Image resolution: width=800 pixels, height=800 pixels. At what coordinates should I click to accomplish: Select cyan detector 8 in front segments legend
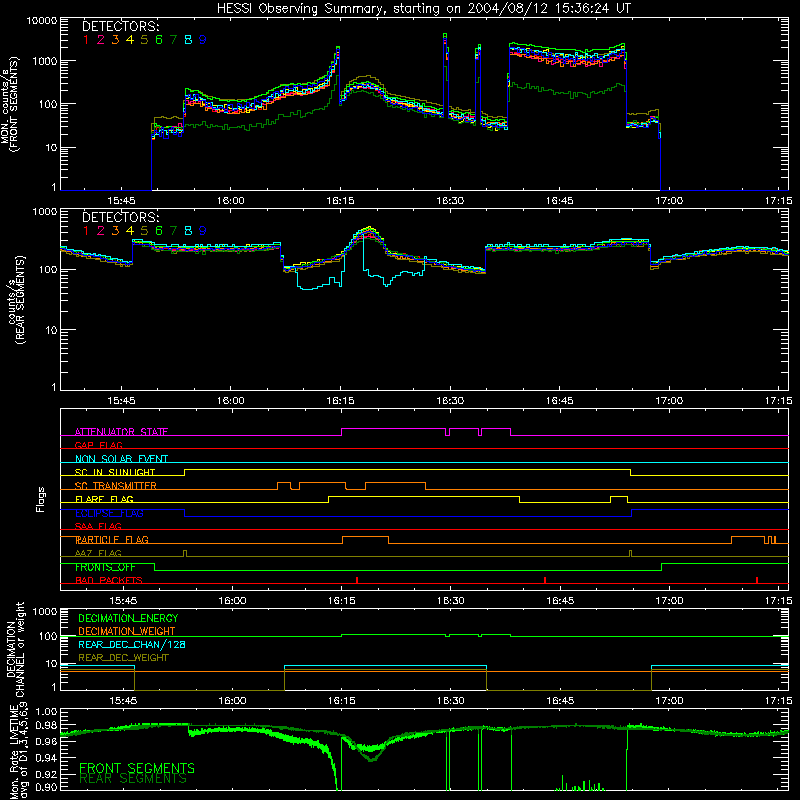click(188, 40)
